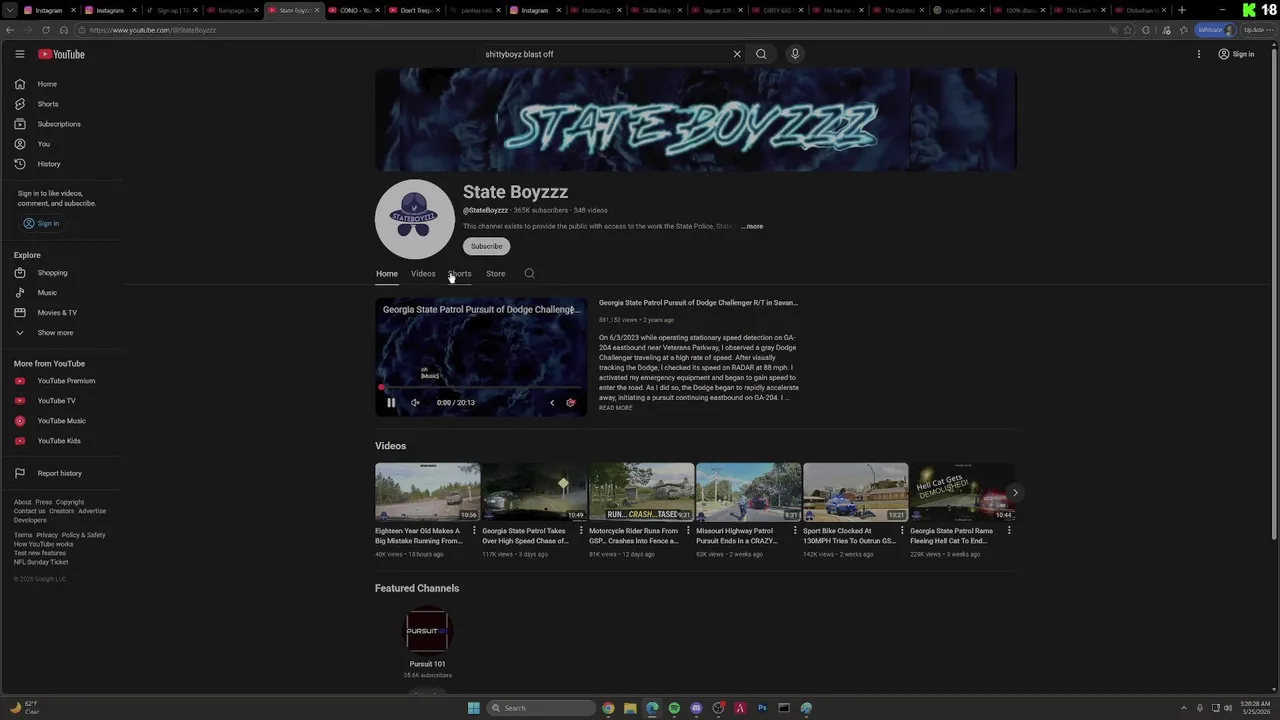Switch to the channel Shorts tab
This screenshot has height=720, width=1280.
(x=460, y=274)
